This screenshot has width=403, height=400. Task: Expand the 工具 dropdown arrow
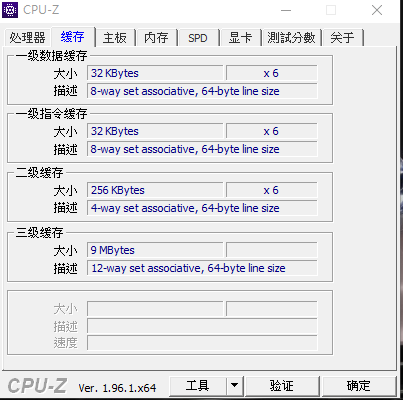click(235, 386)
